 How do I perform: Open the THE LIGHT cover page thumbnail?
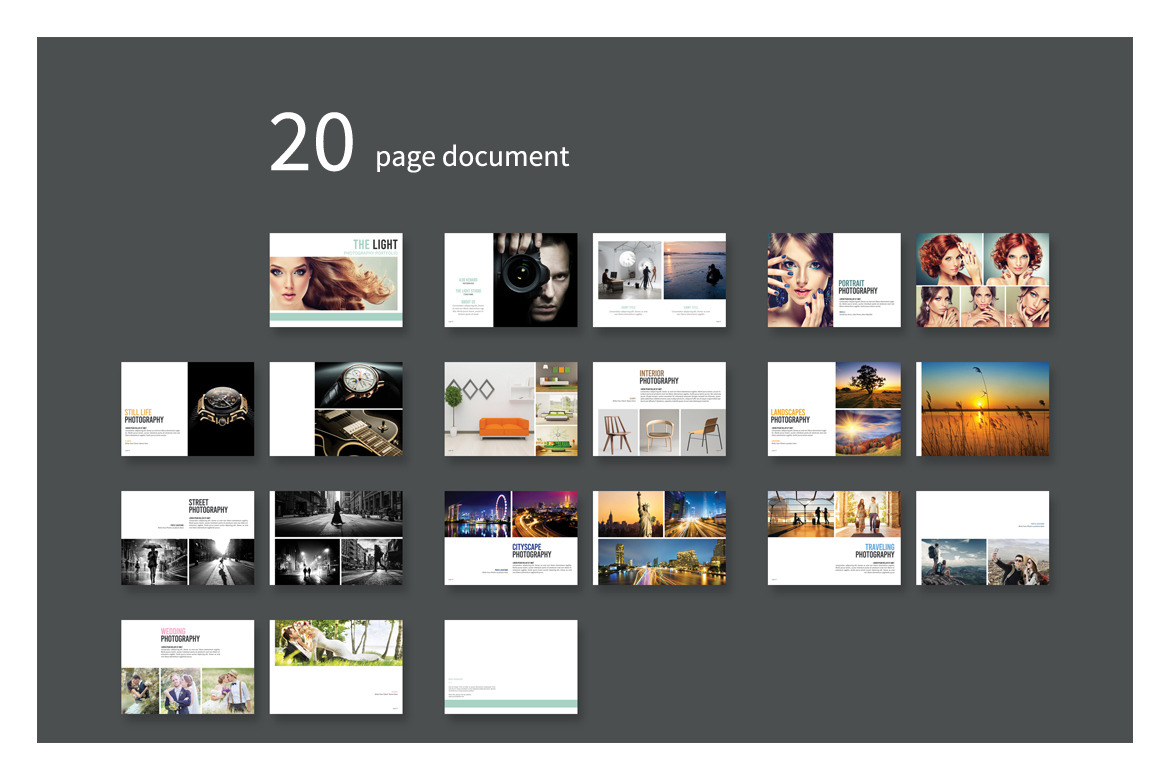coord(338,280)
